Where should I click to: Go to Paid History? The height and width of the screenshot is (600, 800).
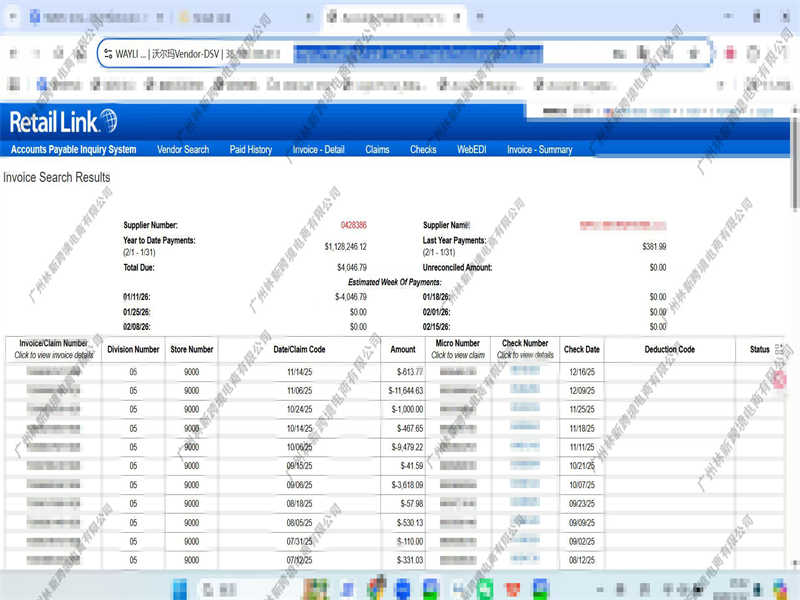pyautogui.click(x=251, y=149)
